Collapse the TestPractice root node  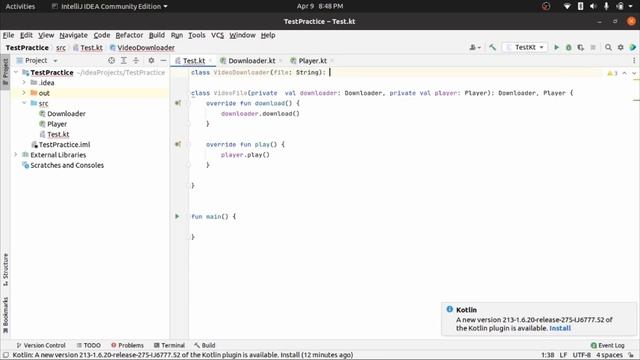pos(16,72)
